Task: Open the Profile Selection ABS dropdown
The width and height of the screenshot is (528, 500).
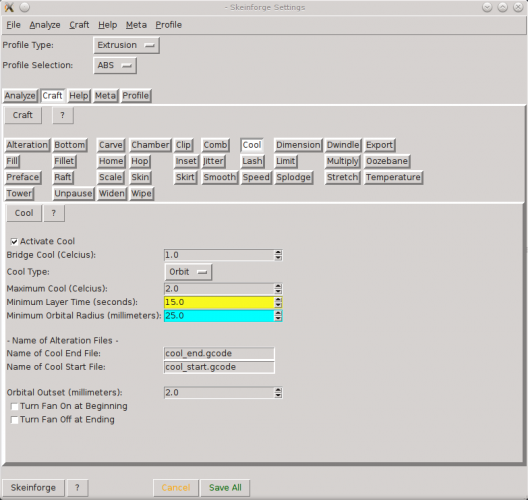Action: click(115, 65)
